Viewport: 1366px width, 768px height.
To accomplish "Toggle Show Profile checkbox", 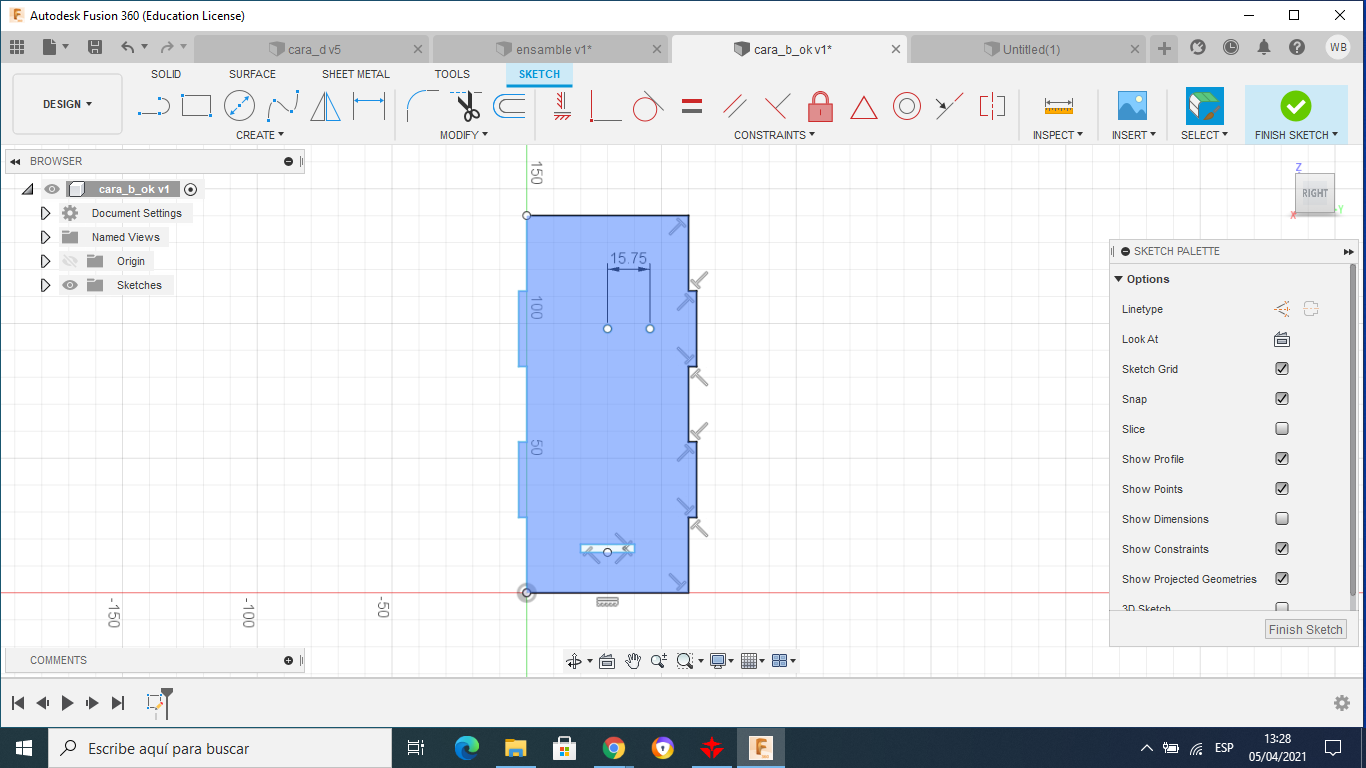I will coord(1282,459).
